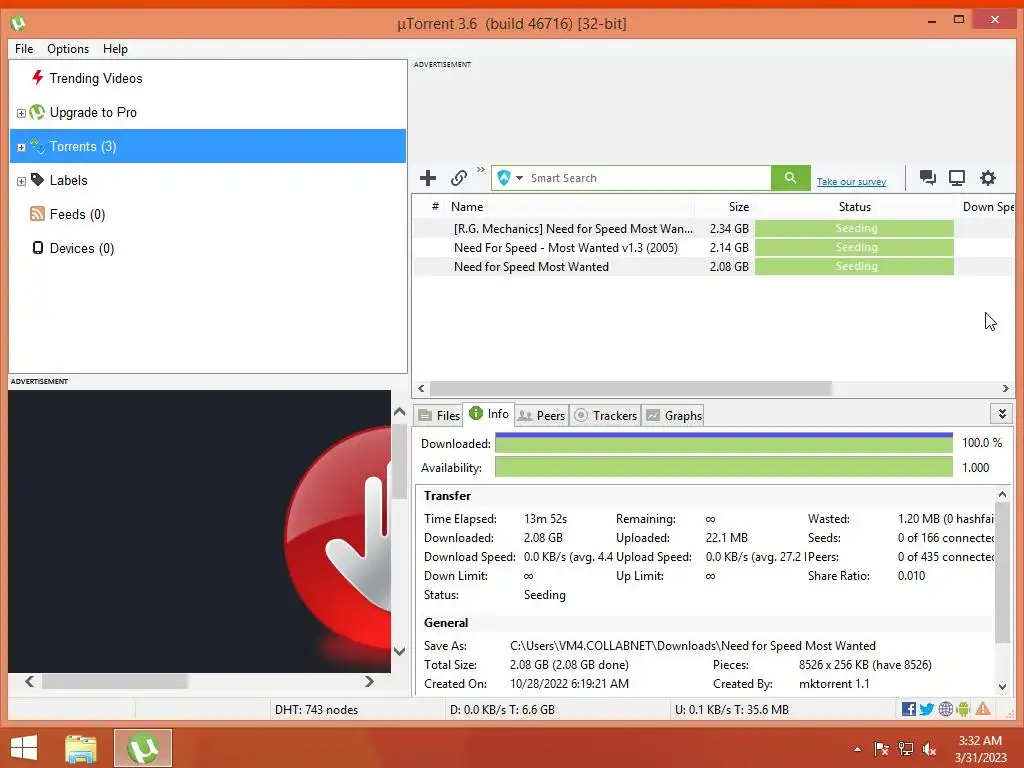Open the search provider dropdown arrow
The image size is (1024, 768).
click(x=520, y=178)
